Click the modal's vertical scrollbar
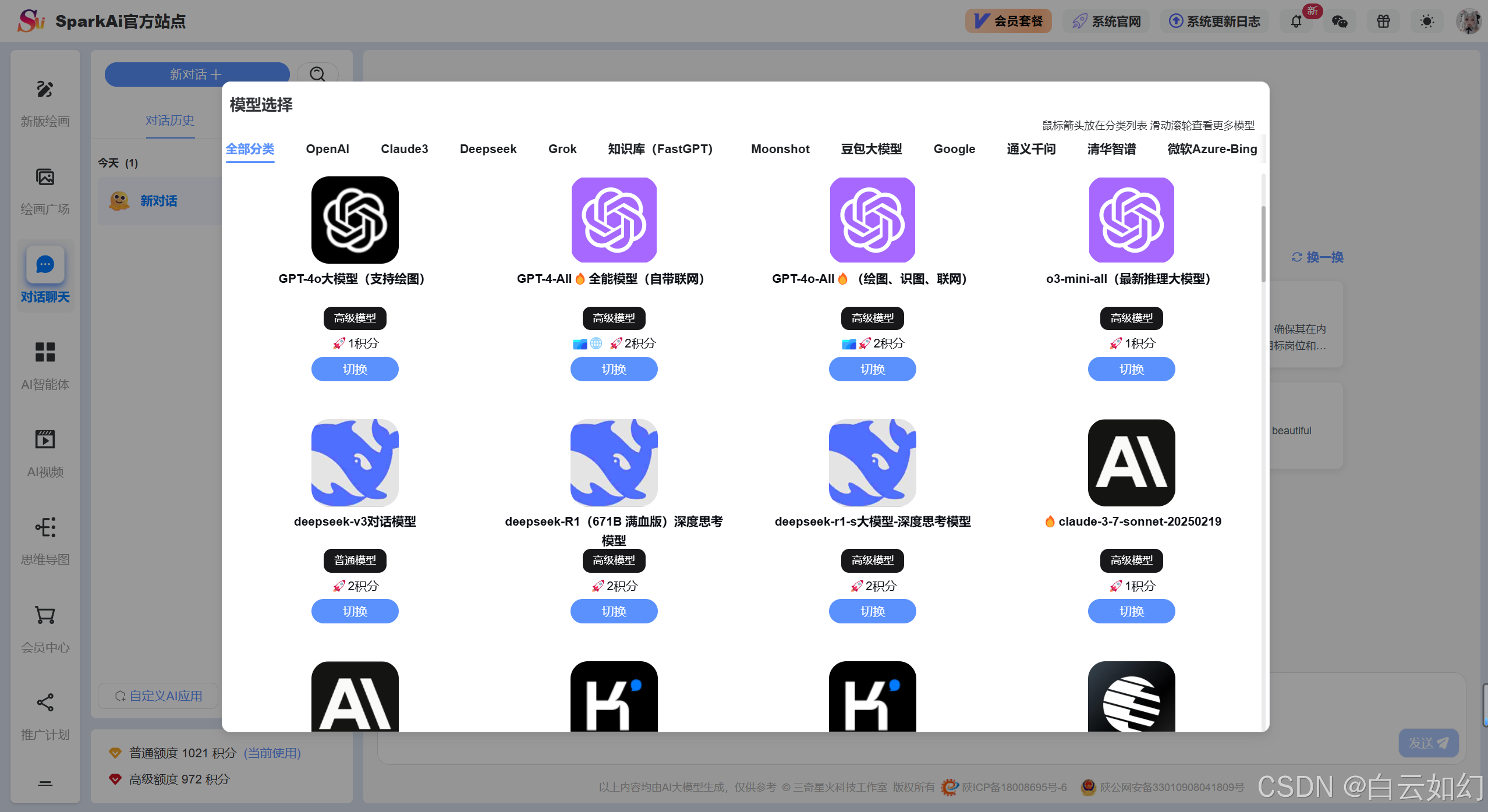 [x=1263, y=244]
